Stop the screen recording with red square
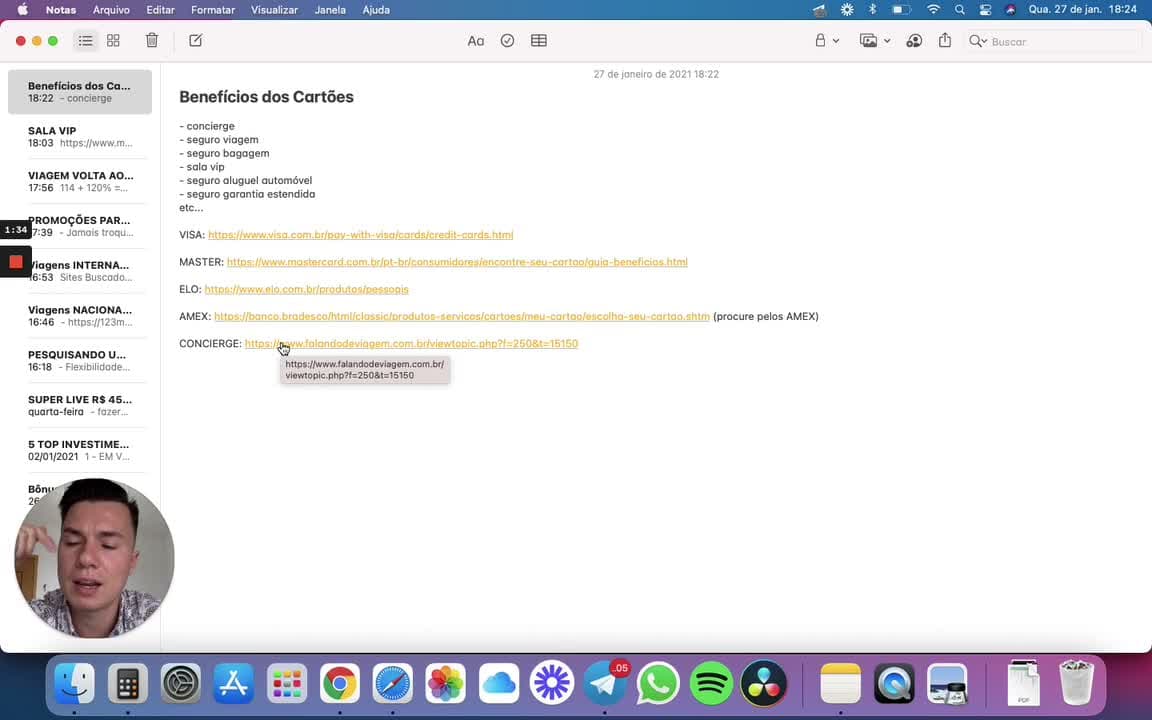Viewport: 1152px width, 720px height. click(15, 262)
